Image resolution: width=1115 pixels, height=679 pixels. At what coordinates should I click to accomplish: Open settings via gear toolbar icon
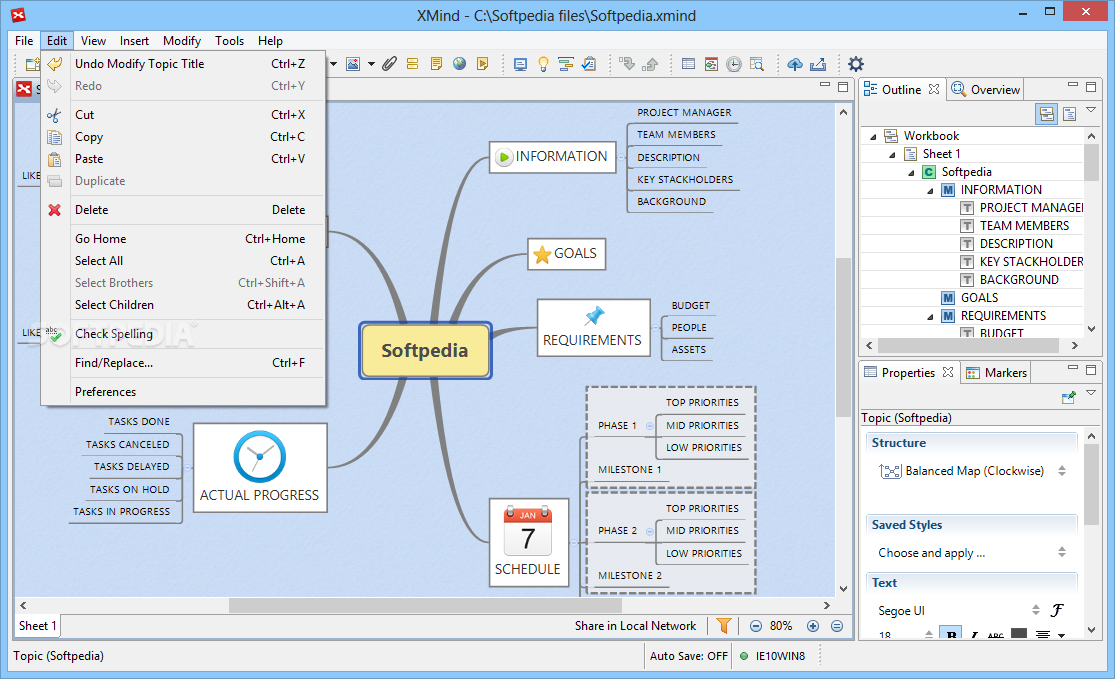[x=856, y=64]
